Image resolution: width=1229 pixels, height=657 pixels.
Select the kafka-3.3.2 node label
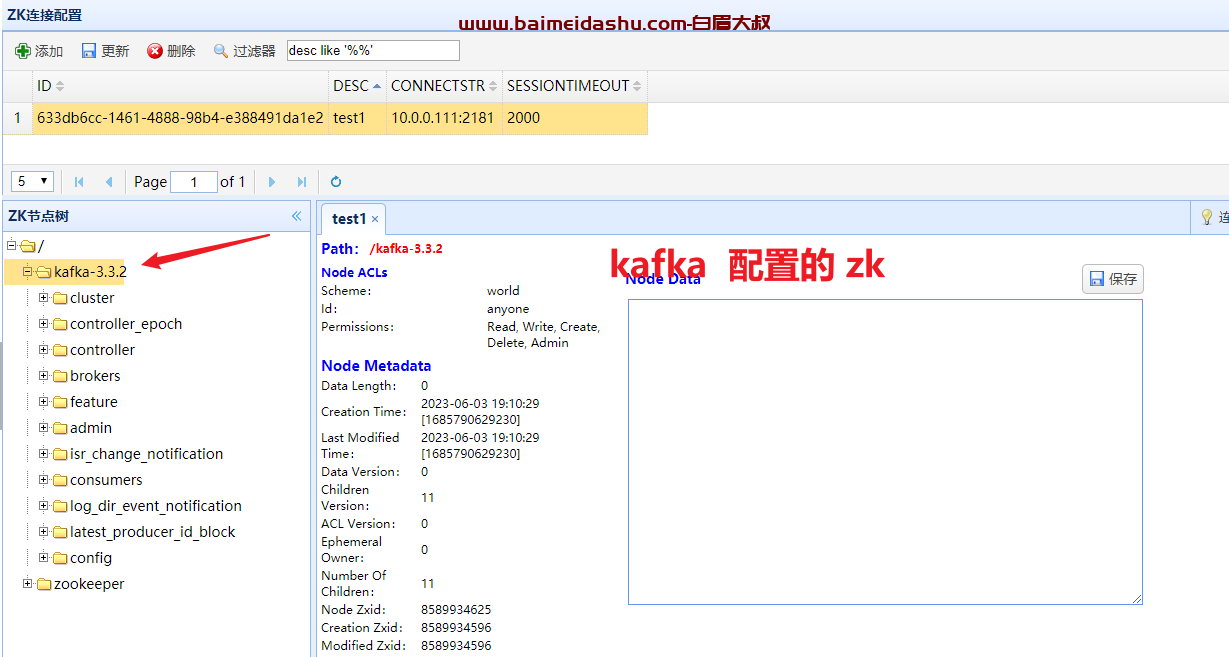click(x=90, y=272)
